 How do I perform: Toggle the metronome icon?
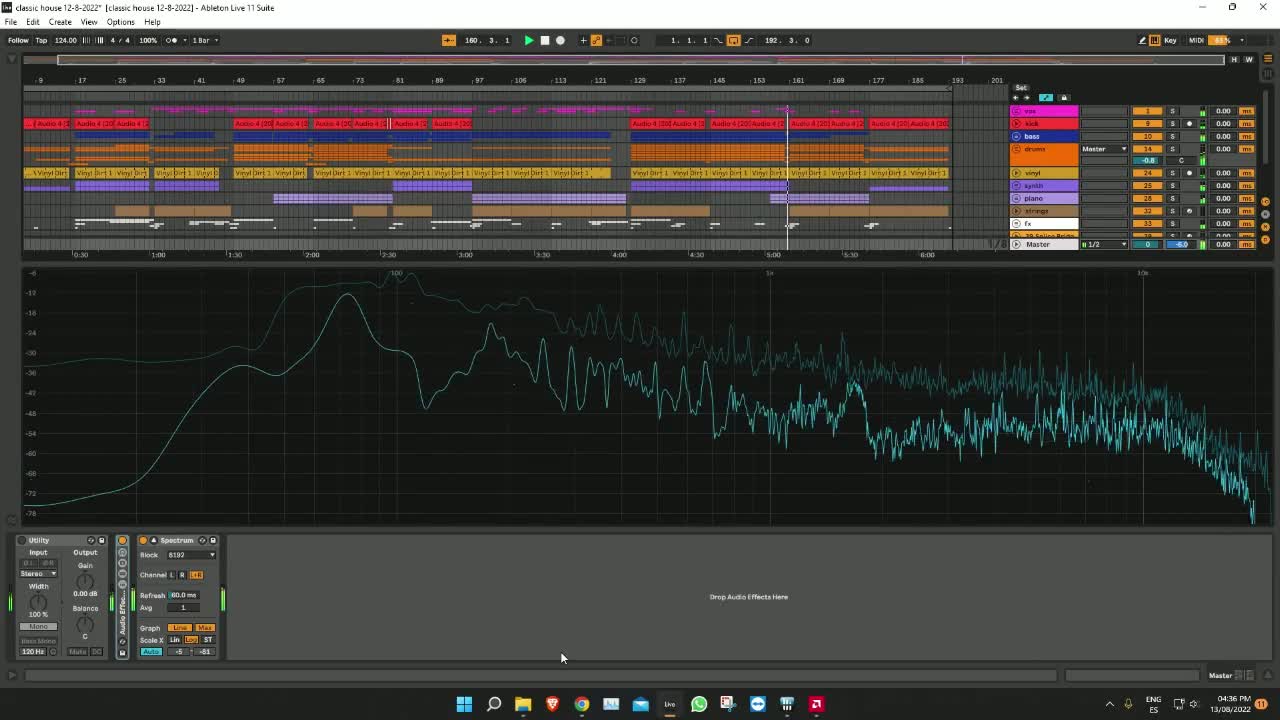(171, 40)
